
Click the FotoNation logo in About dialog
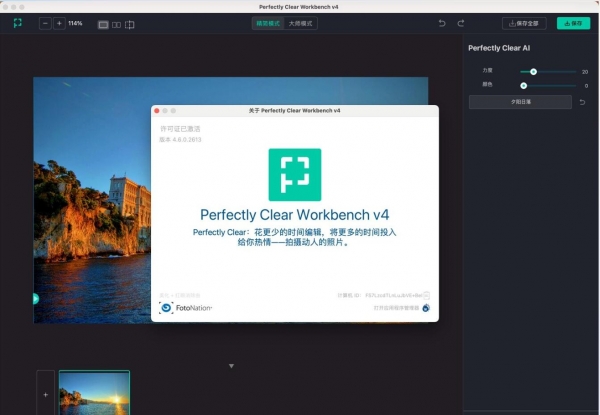point(186,308)
